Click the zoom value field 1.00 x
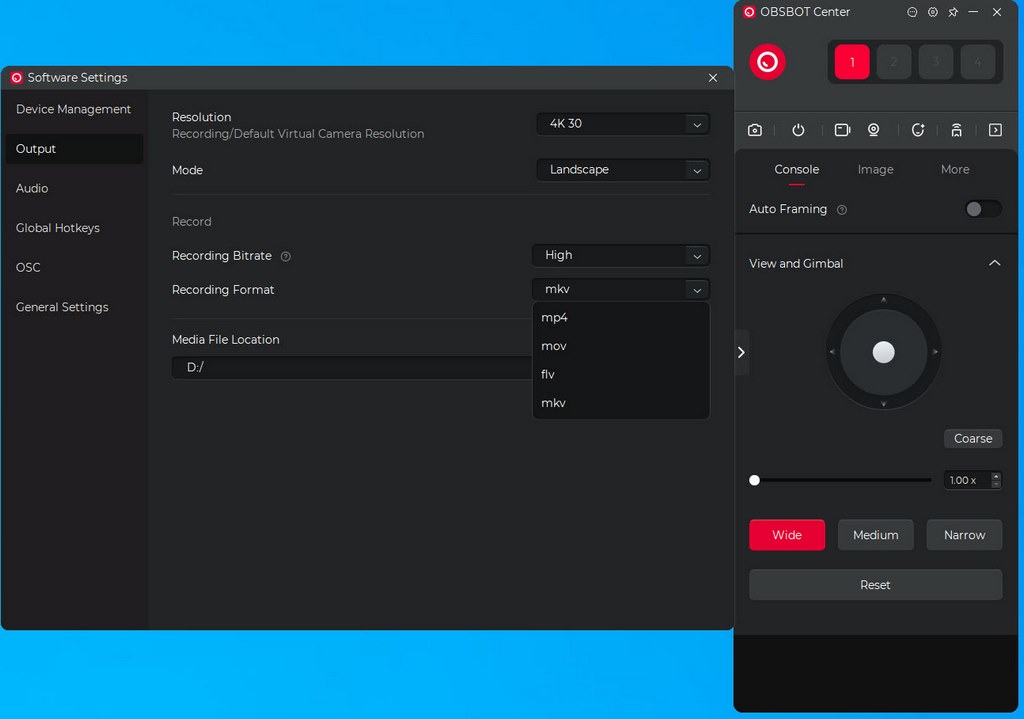The width and height of the screenshot is (1024, 719). (966, 480)
